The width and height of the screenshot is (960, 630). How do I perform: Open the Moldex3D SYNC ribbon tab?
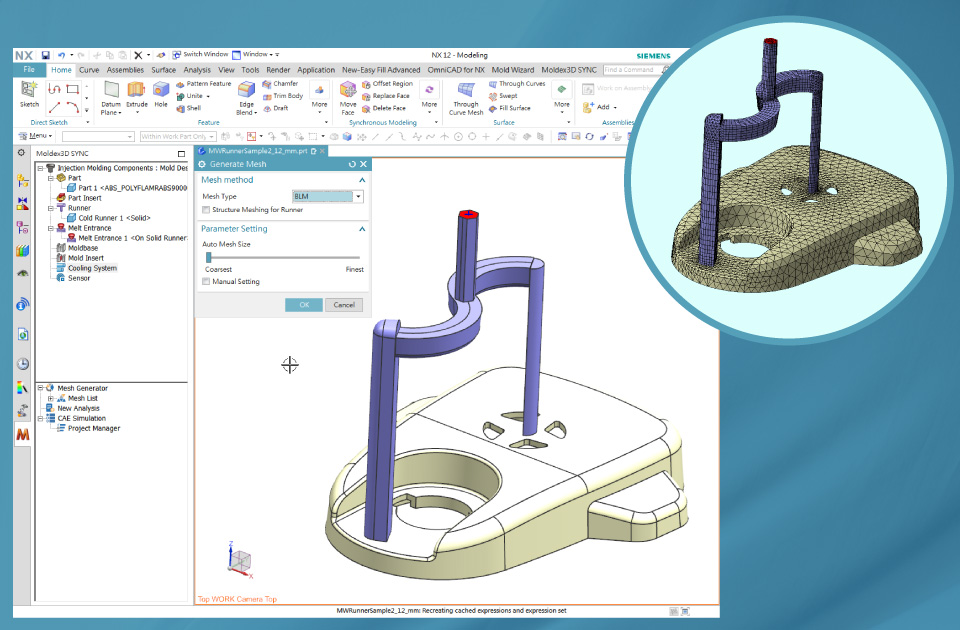[569, 70]
